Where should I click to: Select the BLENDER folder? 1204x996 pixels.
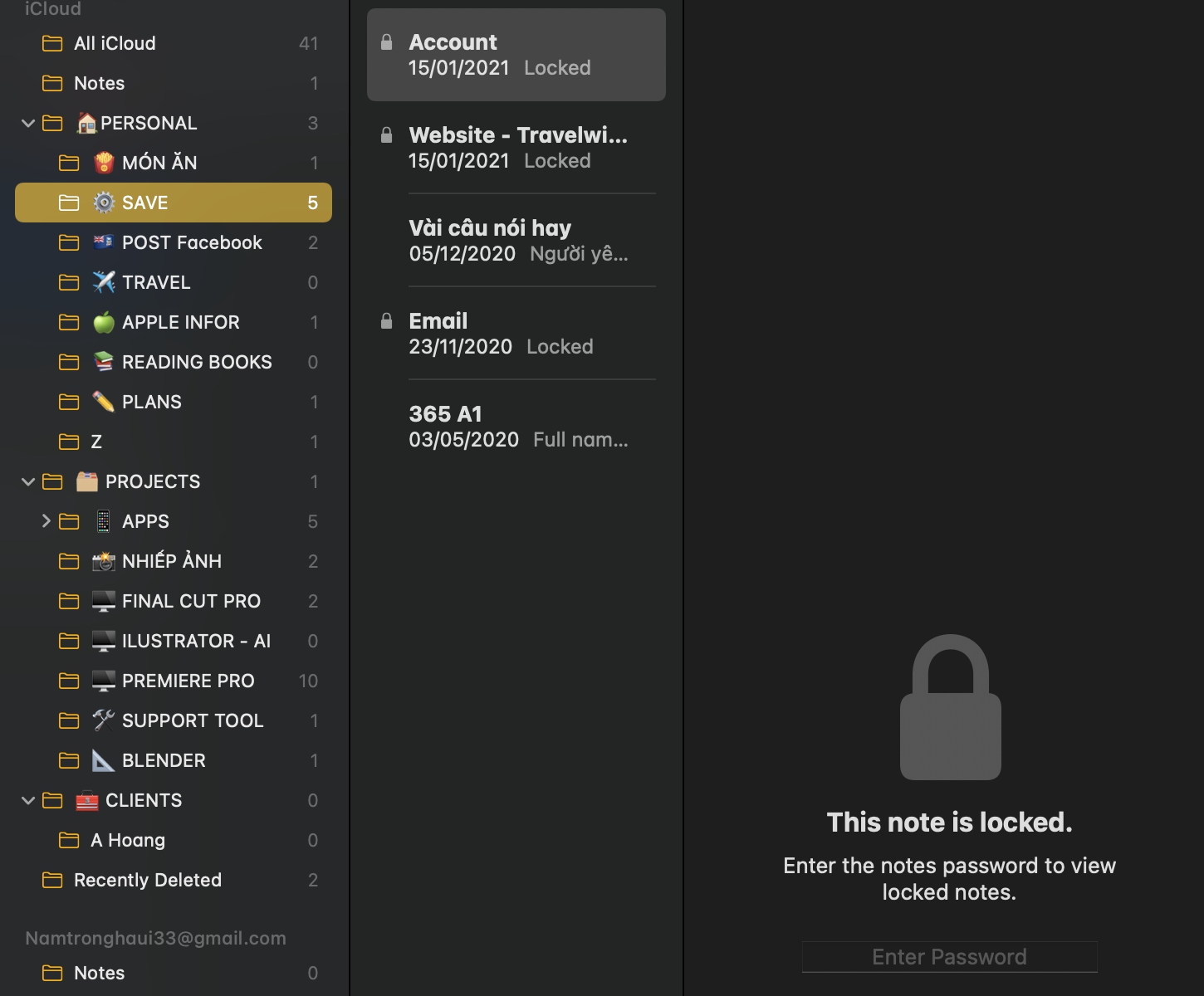pyautogui.click(x=174, y=760)
